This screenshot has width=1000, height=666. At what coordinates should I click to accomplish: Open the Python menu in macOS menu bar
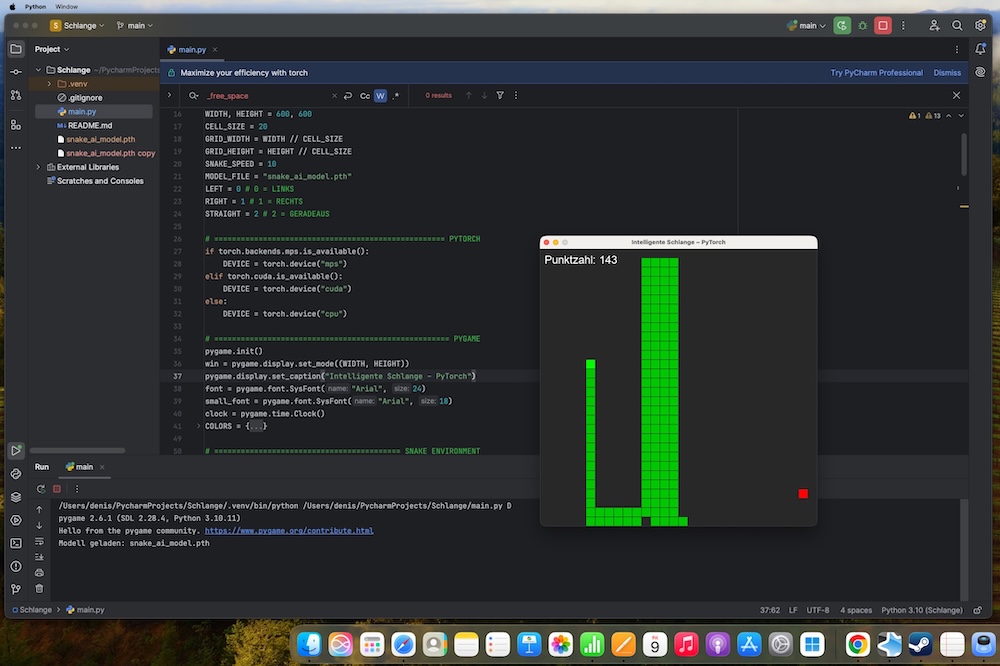(x=35, y=6)
